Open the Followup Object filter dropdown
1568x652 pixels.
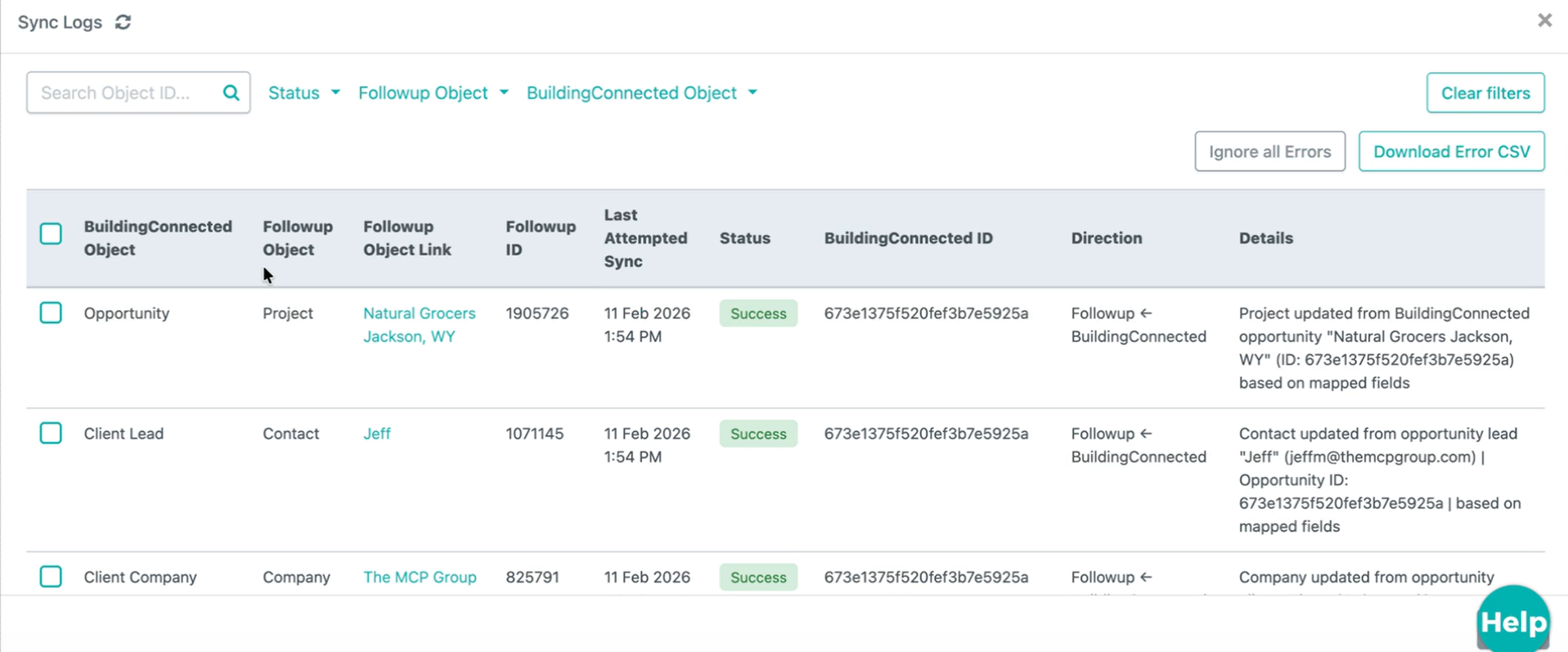tap(433, 93)
